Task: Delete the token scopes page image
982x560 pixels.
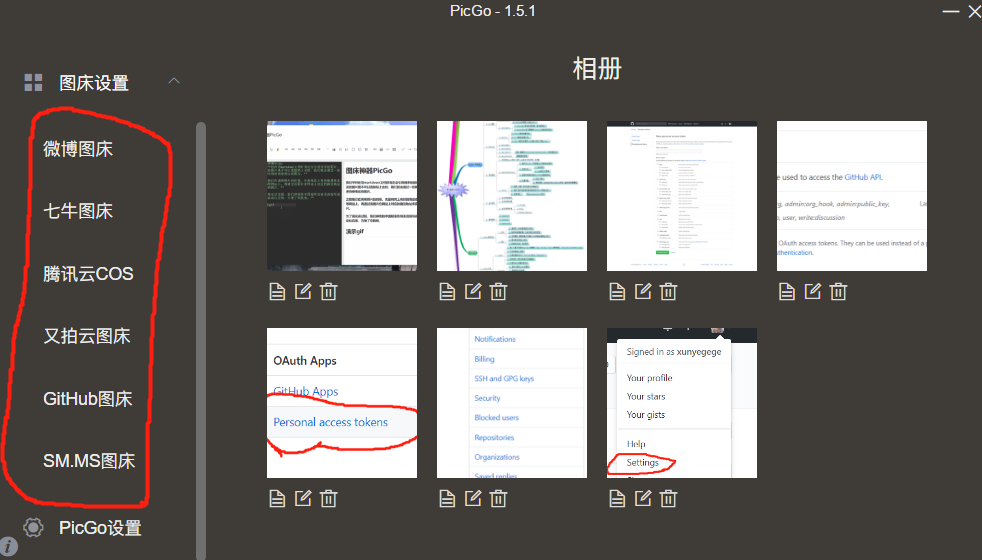Action: click(x=668, y=291)
